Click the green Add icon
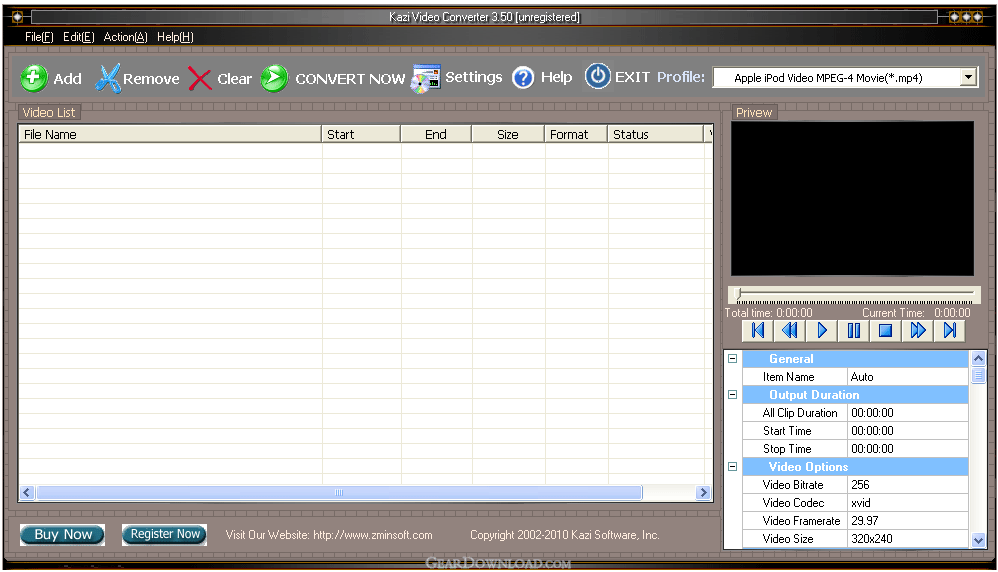This screenshot has height=572, width=998. coord(33,78)
